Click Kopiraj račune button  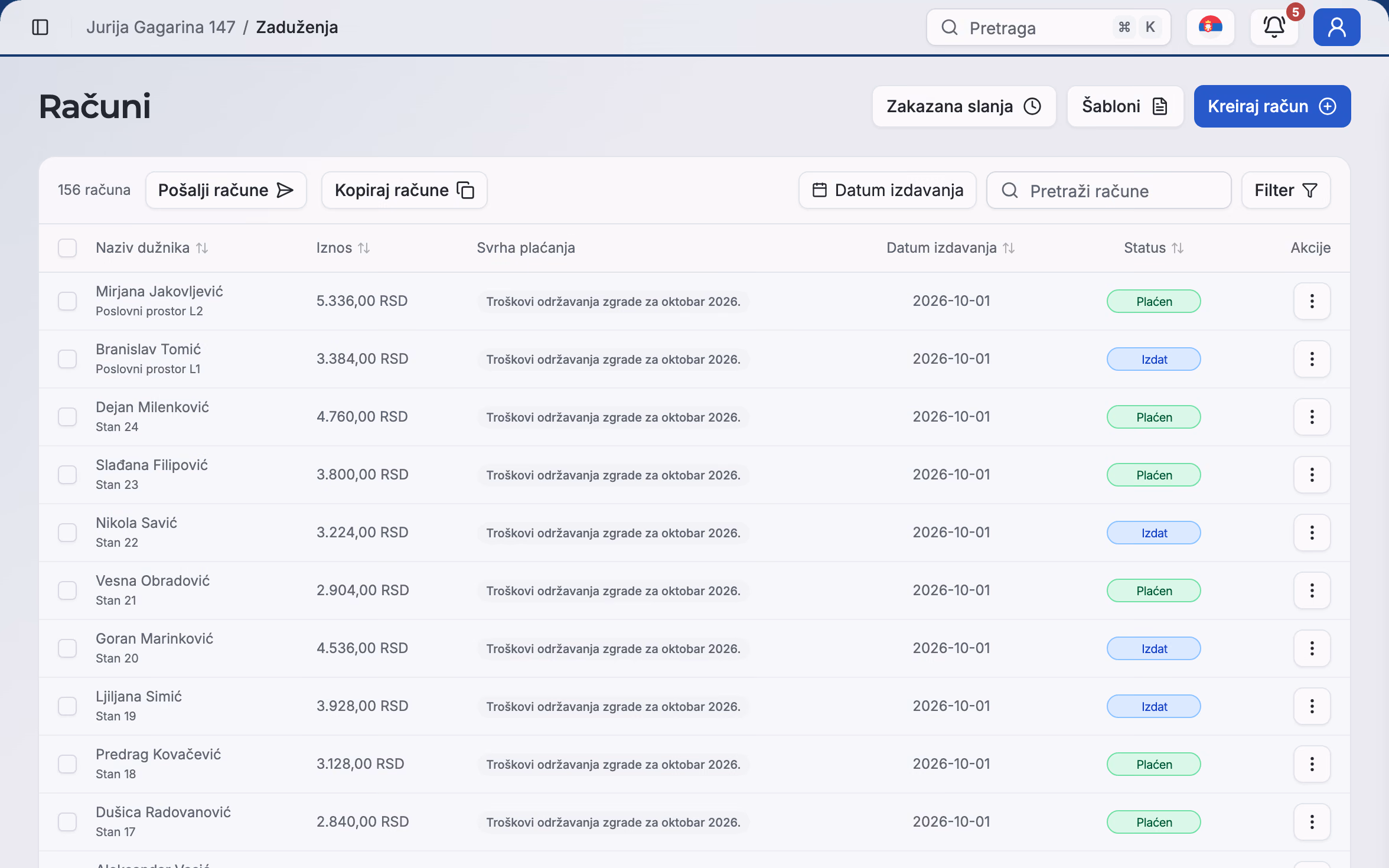click(404, 190)
